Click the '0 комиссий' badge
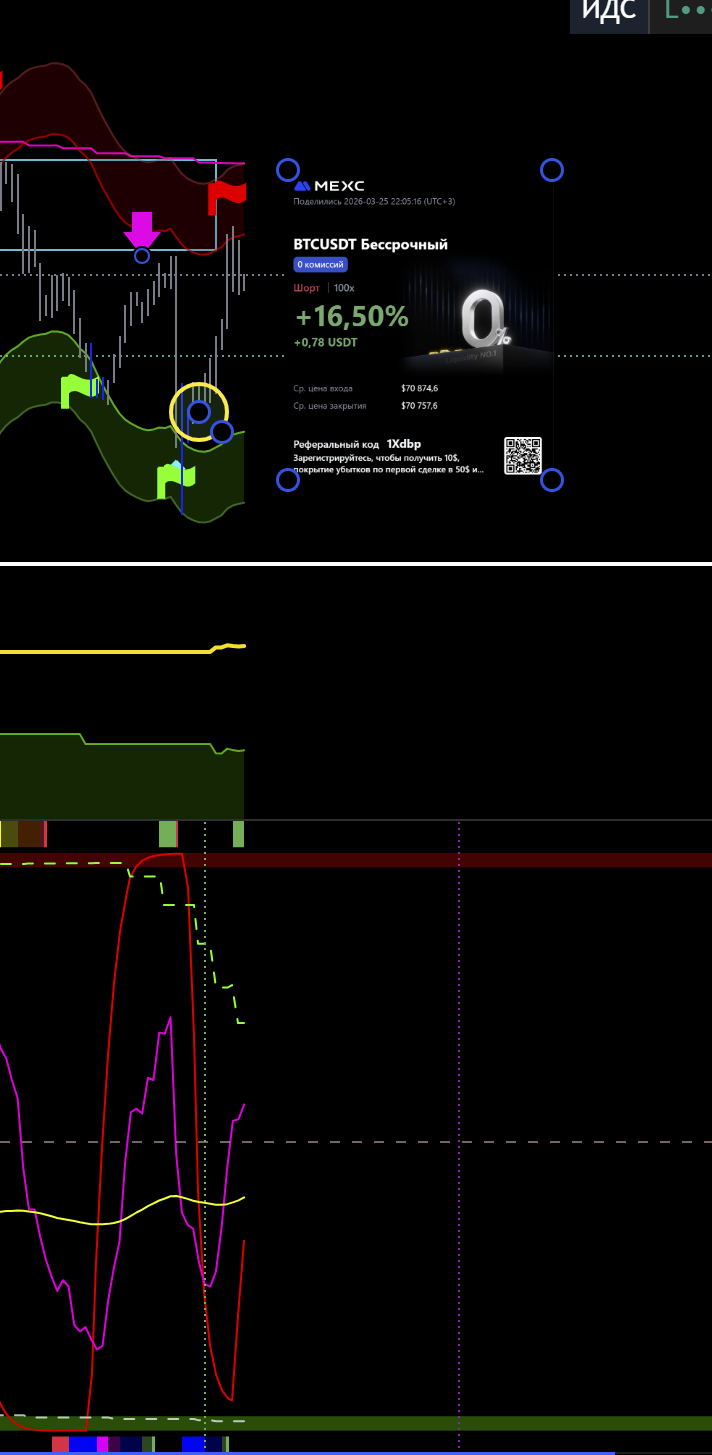712x1455 pixels. tap(320, 265)
